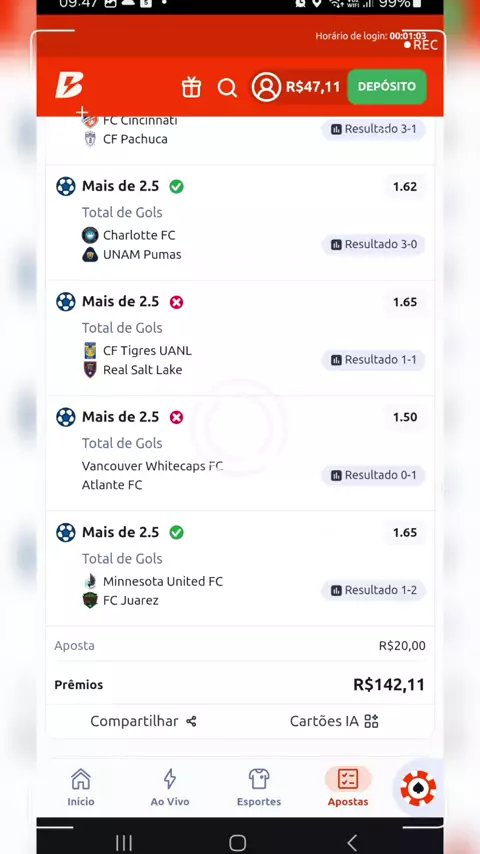Switch to the Ao Vivo tab

[x=170, y=788]
